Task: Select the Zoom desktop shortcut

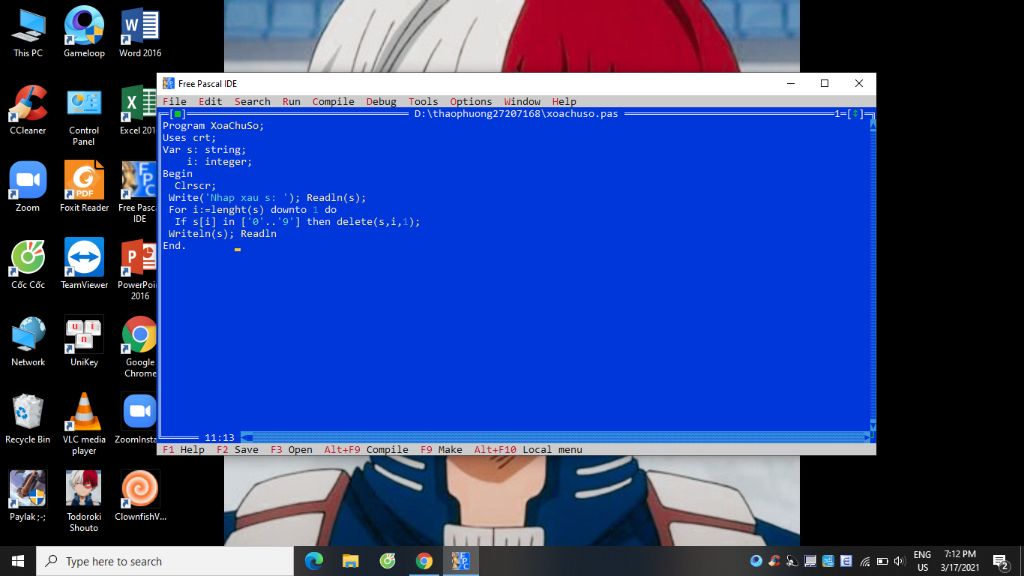Action: (x=27, y=187)
